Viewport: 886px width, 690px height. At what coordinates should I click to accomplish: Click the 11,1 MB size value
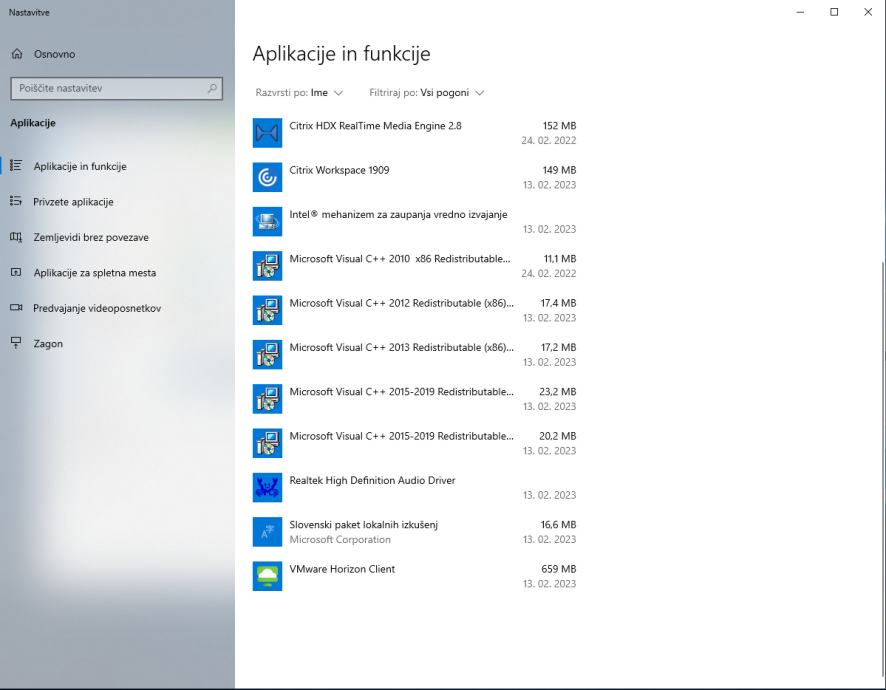(x=560, y=259)
